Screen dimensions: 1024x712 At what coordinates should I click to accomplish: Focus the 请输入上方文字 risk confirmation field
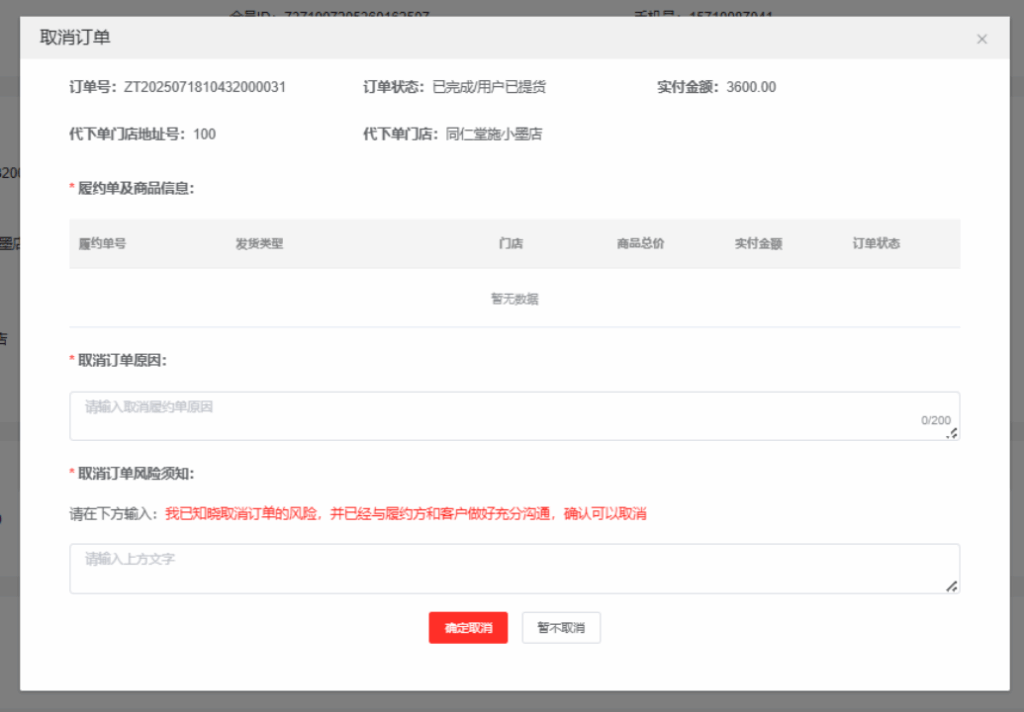[x=500, y=568]
